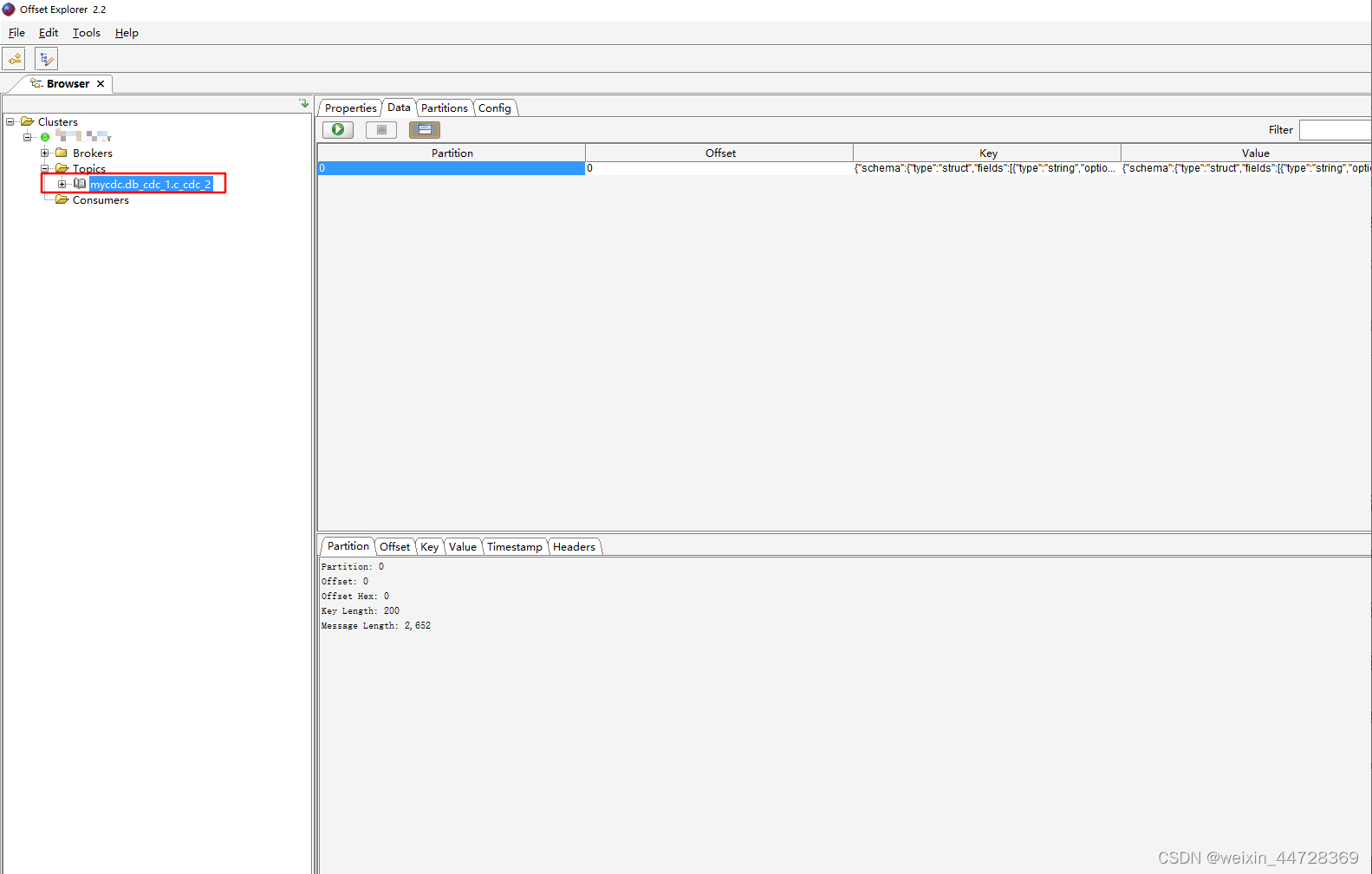Select the mycdc.db_cdc_1.c_cdc_2 topic
Image resolution: width=1372 pixels, height=874 pixels.
coord(151,184)
